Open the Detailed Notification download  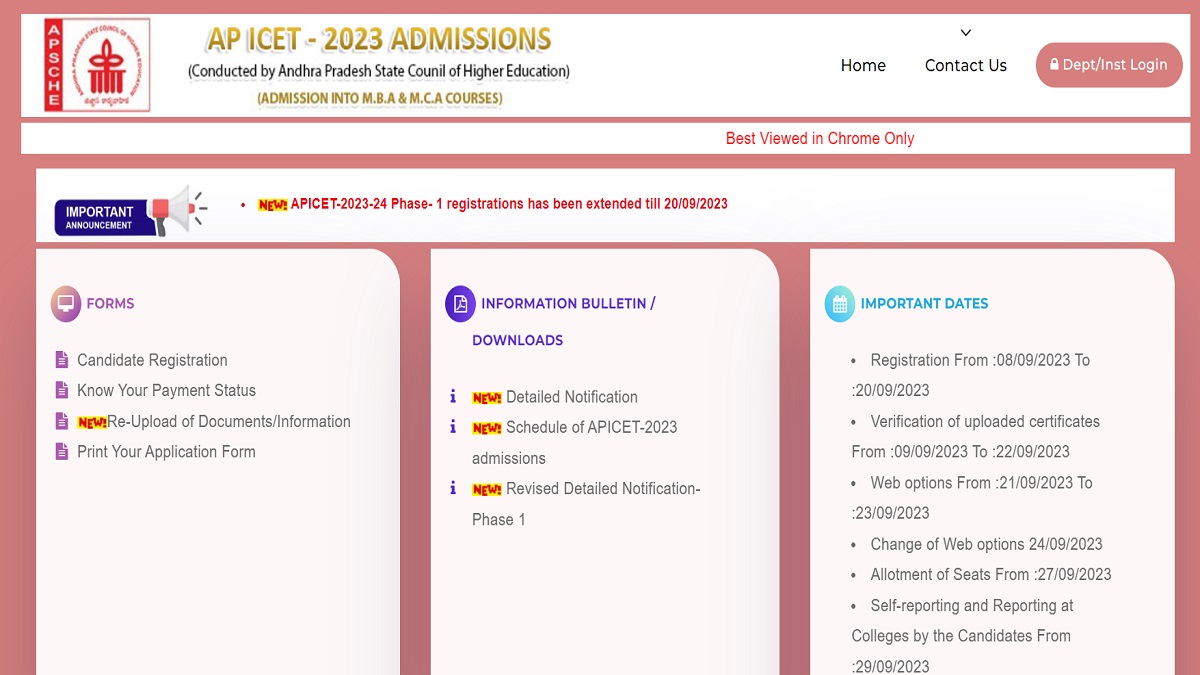pyautogui.click(x=572, y=397)
